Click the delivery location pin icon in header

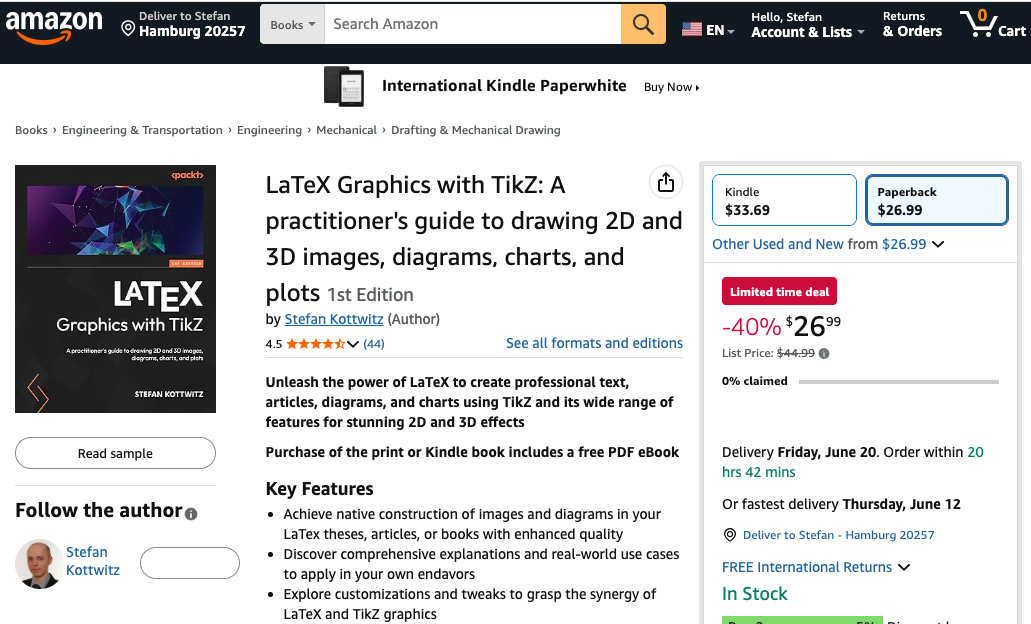coord(128,29)
